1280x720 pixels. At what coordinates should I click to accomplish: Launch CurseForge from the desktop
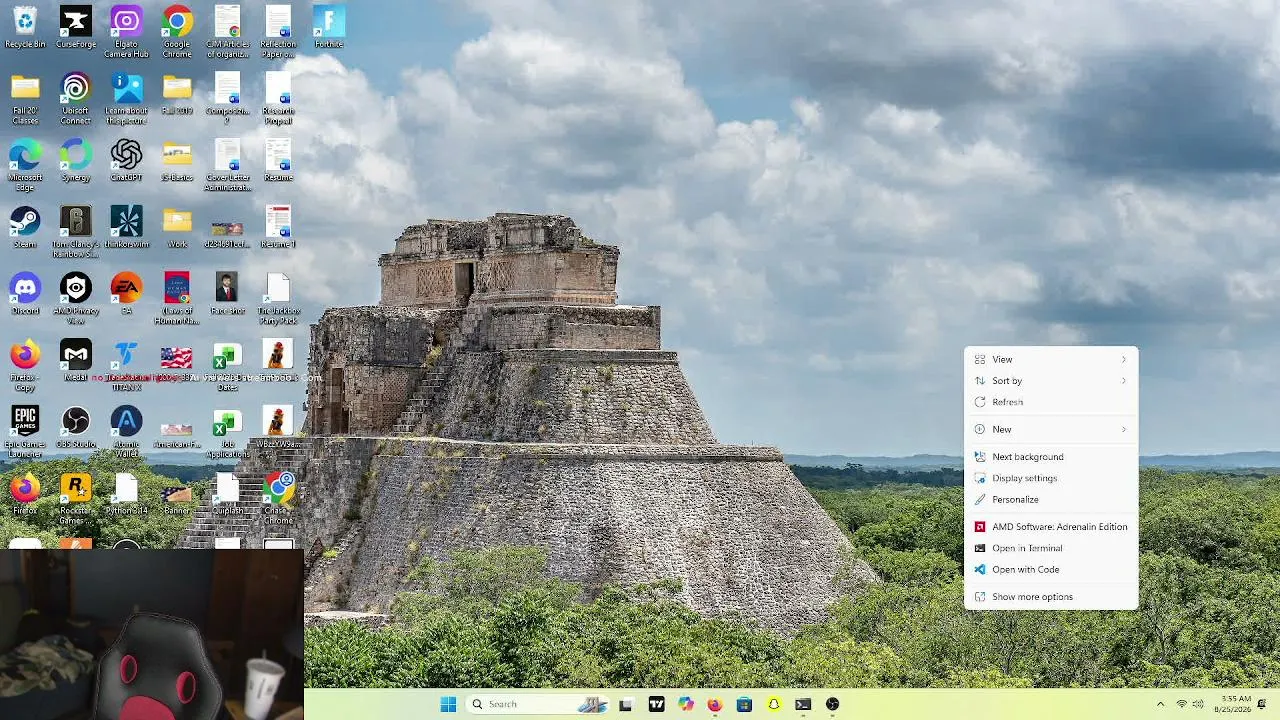[76, 27]
